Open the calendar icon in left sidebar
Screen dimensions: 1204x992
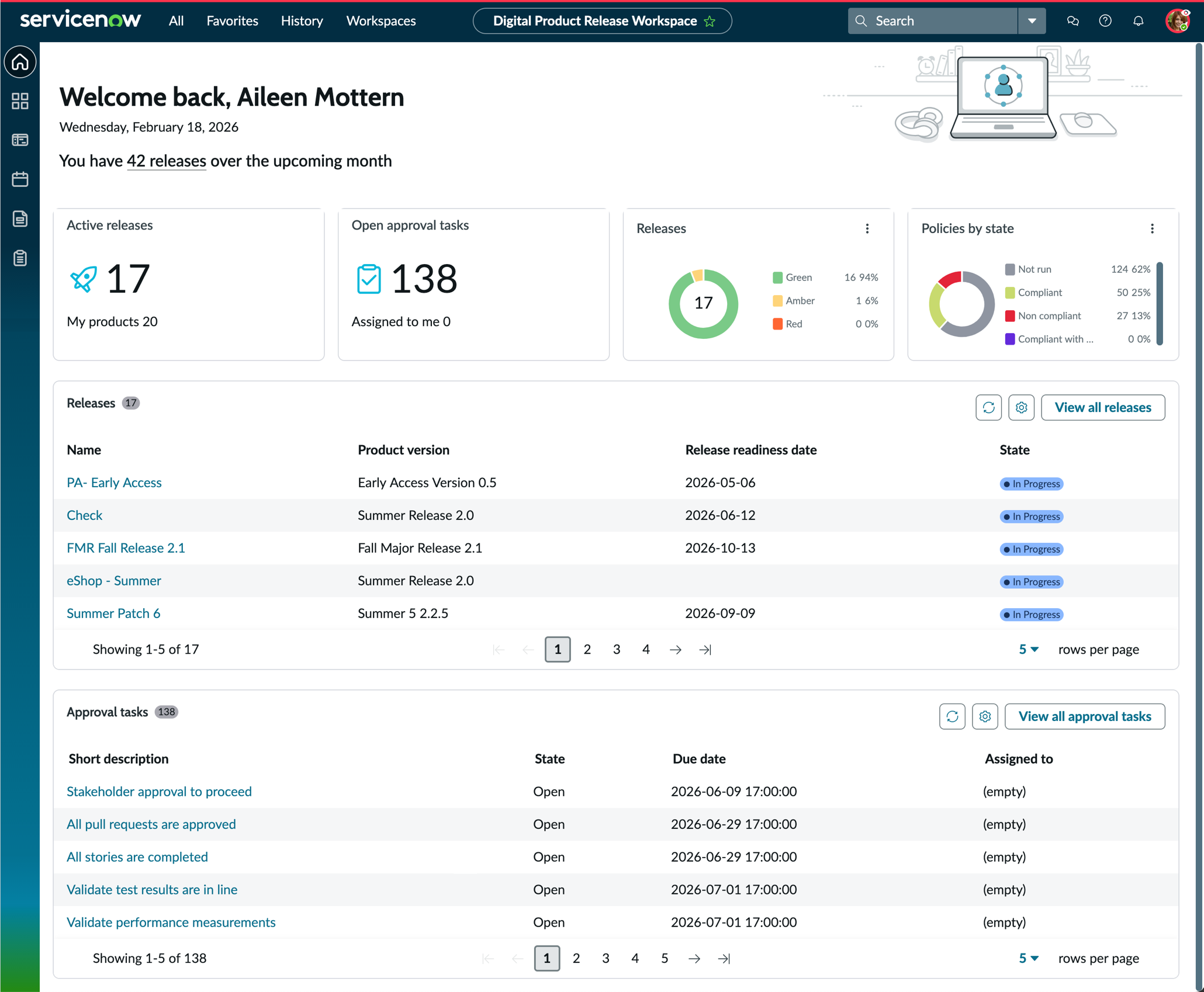tap(20, 179)
